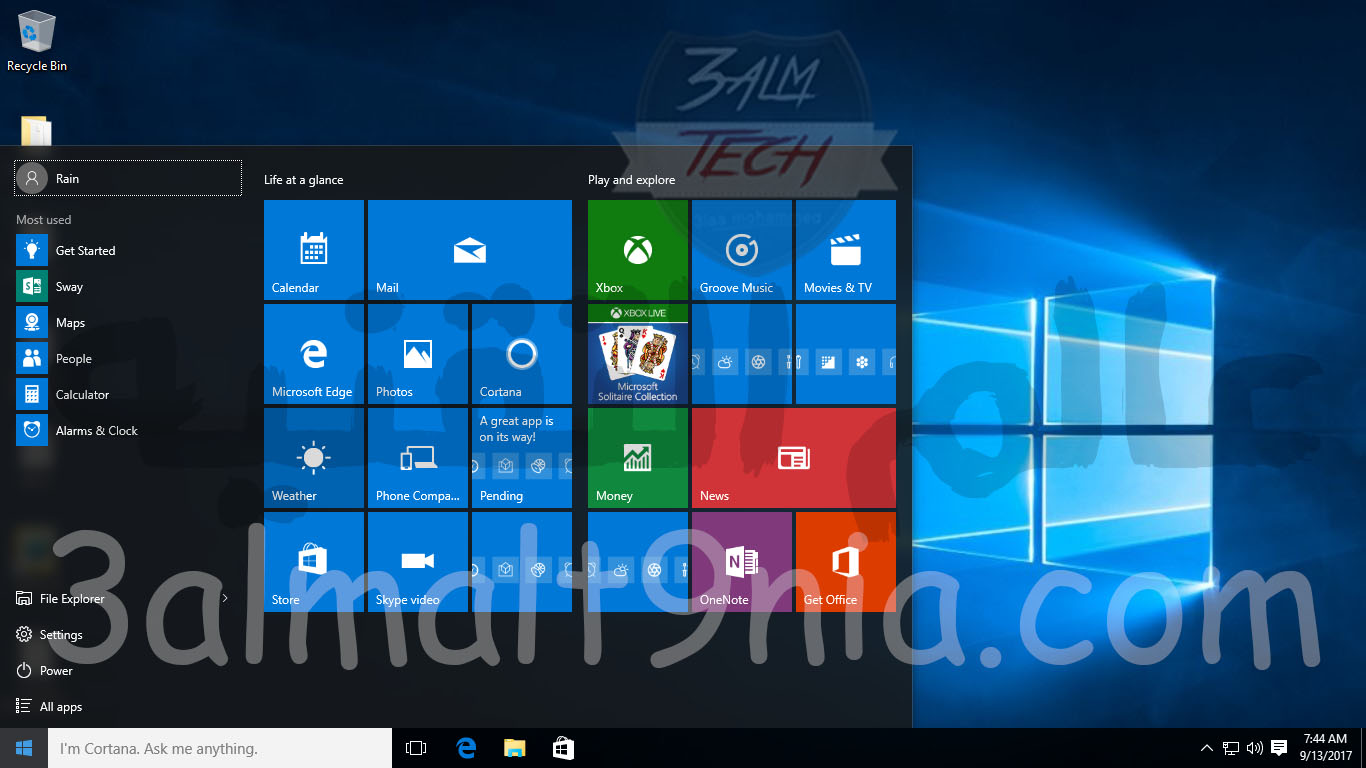The height and width of the screenshot is (768, 1366).
Task: Launch Sway from Most used list
Action: pos(128,286)
